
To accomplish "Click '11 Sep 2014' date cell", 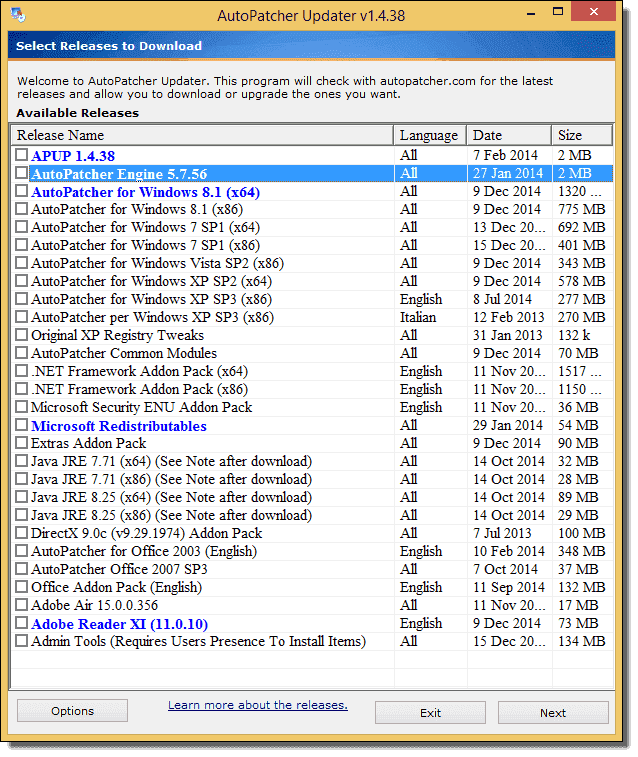I will coord(509,587).
